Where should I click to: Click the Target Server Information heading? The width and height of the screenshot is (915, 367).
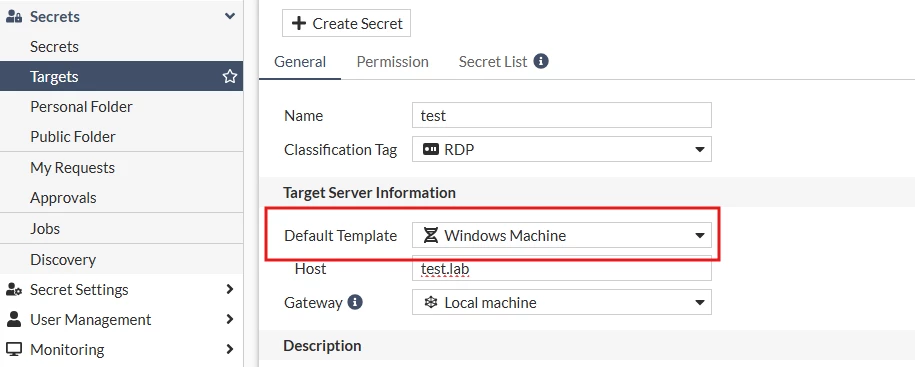tap(369, 193)
